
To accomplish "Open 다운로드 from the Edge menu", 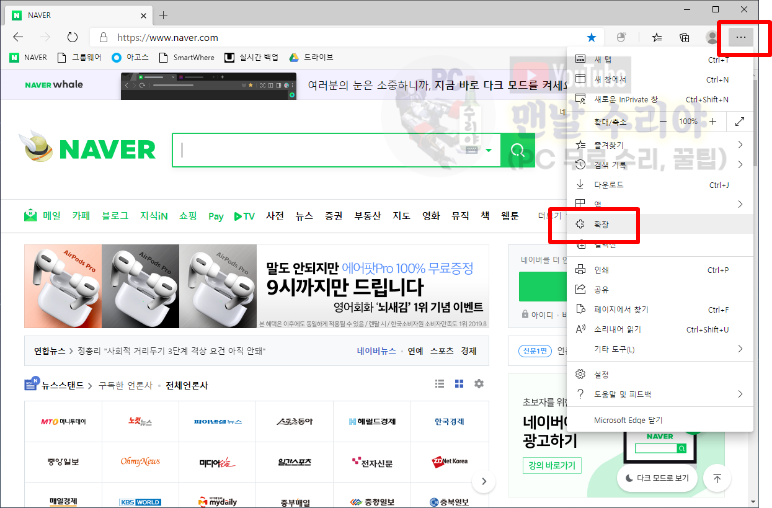I will [660, 185].
